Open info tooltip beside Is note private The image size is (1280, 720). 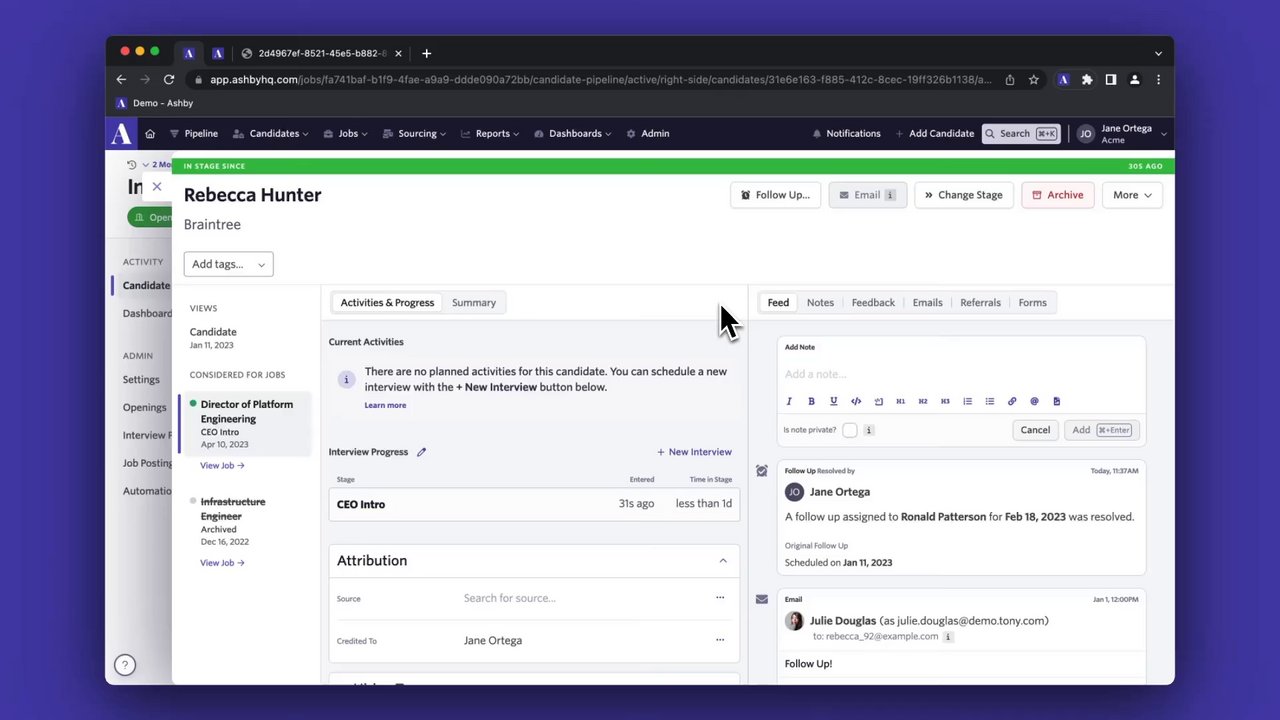coord(869,430)
